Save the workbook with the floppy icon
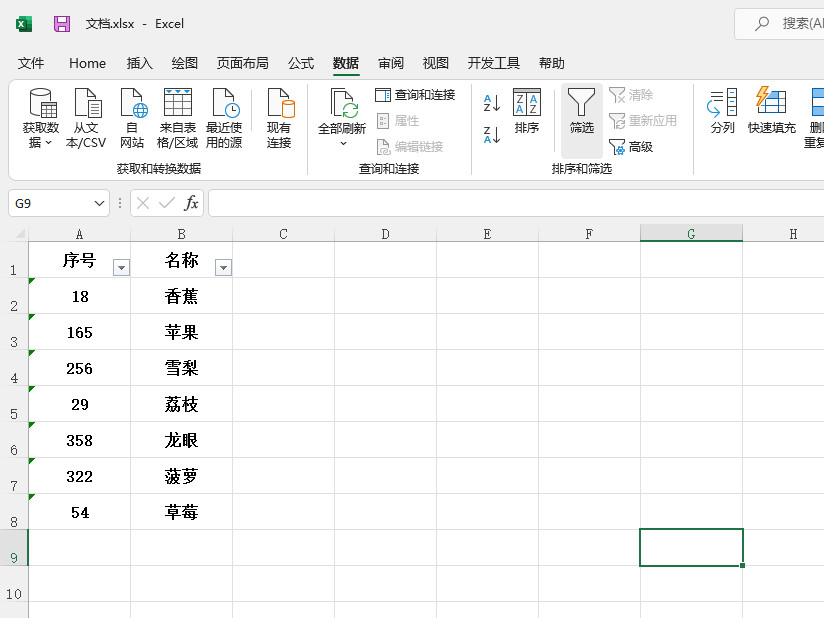Viewport: 824px width, 618px height. click(62, 24)
